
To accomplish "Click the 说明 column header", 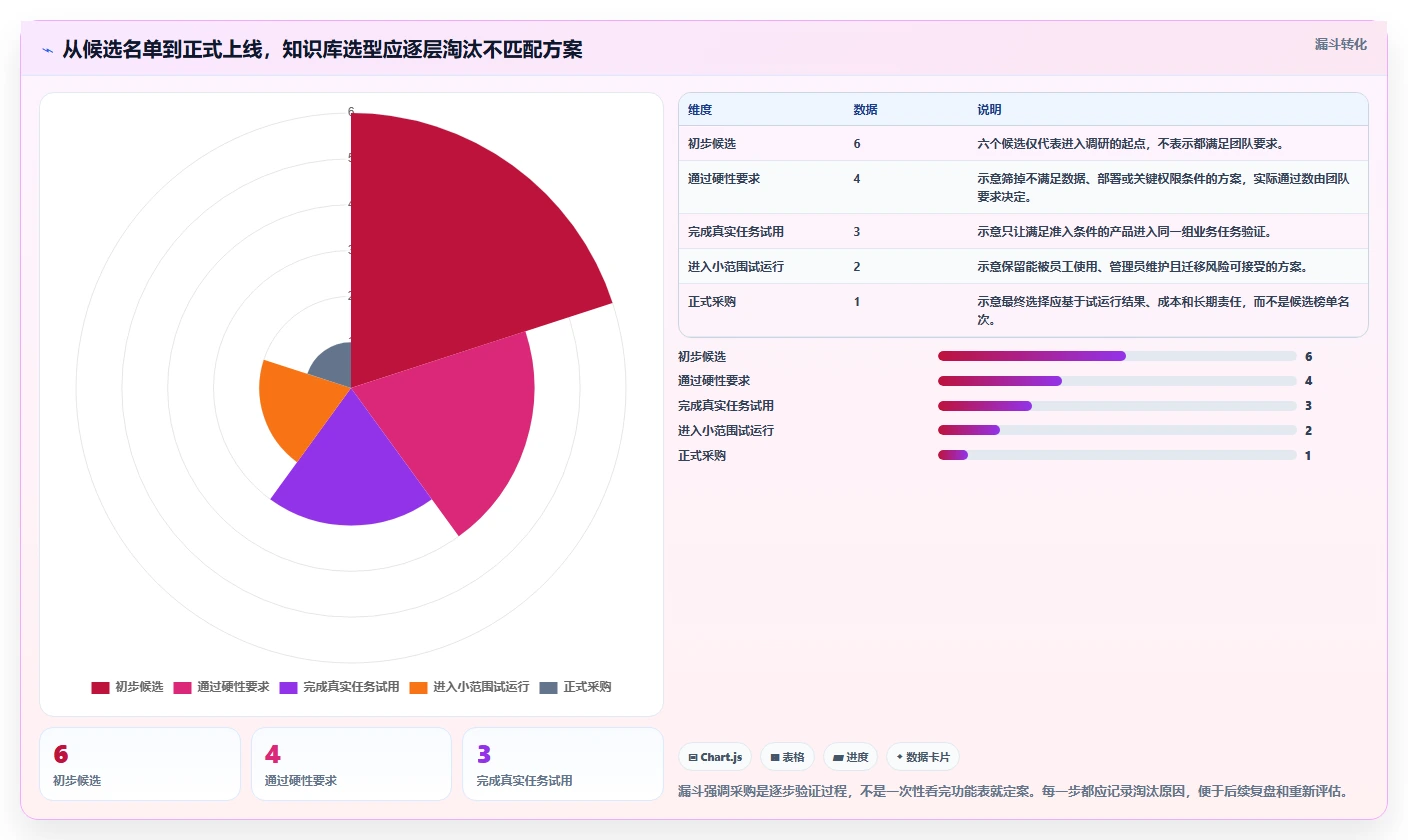I will [x=990, y=110].
